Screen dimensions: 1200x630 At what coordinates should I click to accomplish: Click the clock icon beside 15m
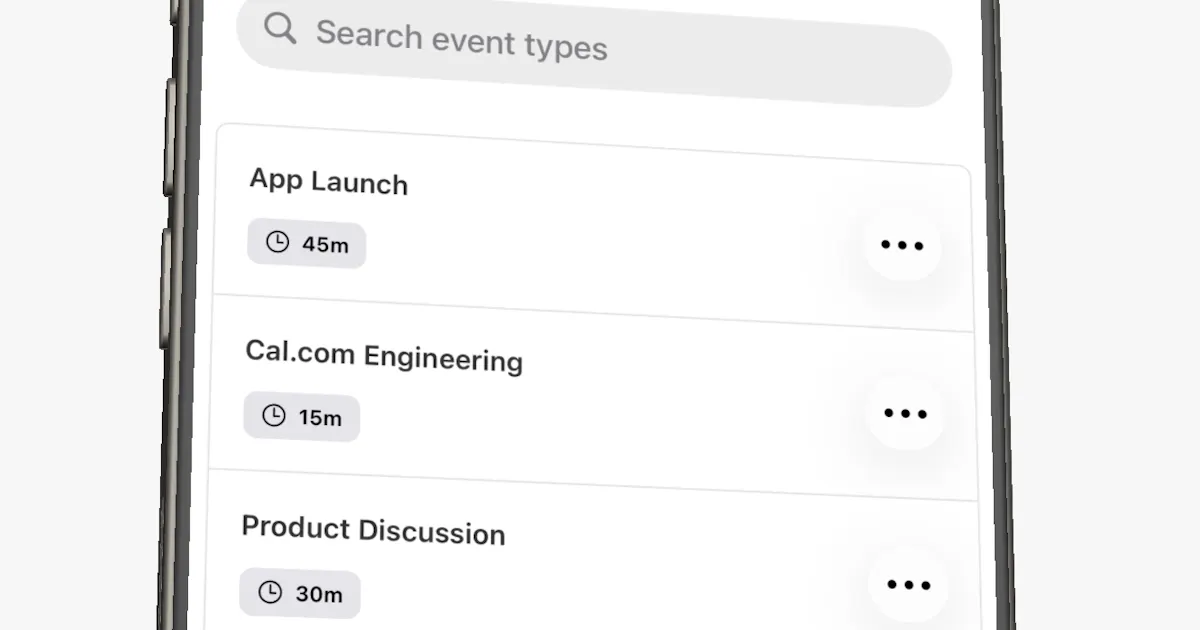tap(273, 415)
